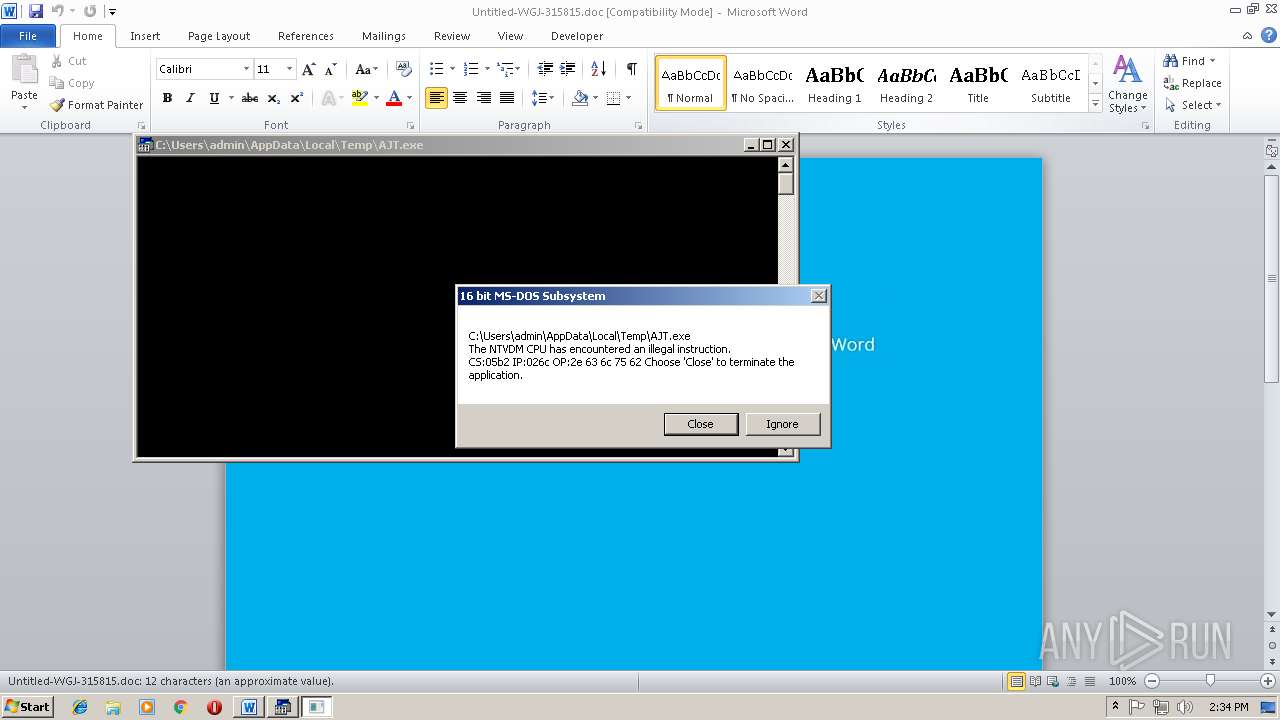Click Increase Indent icon

pos(568,69)
